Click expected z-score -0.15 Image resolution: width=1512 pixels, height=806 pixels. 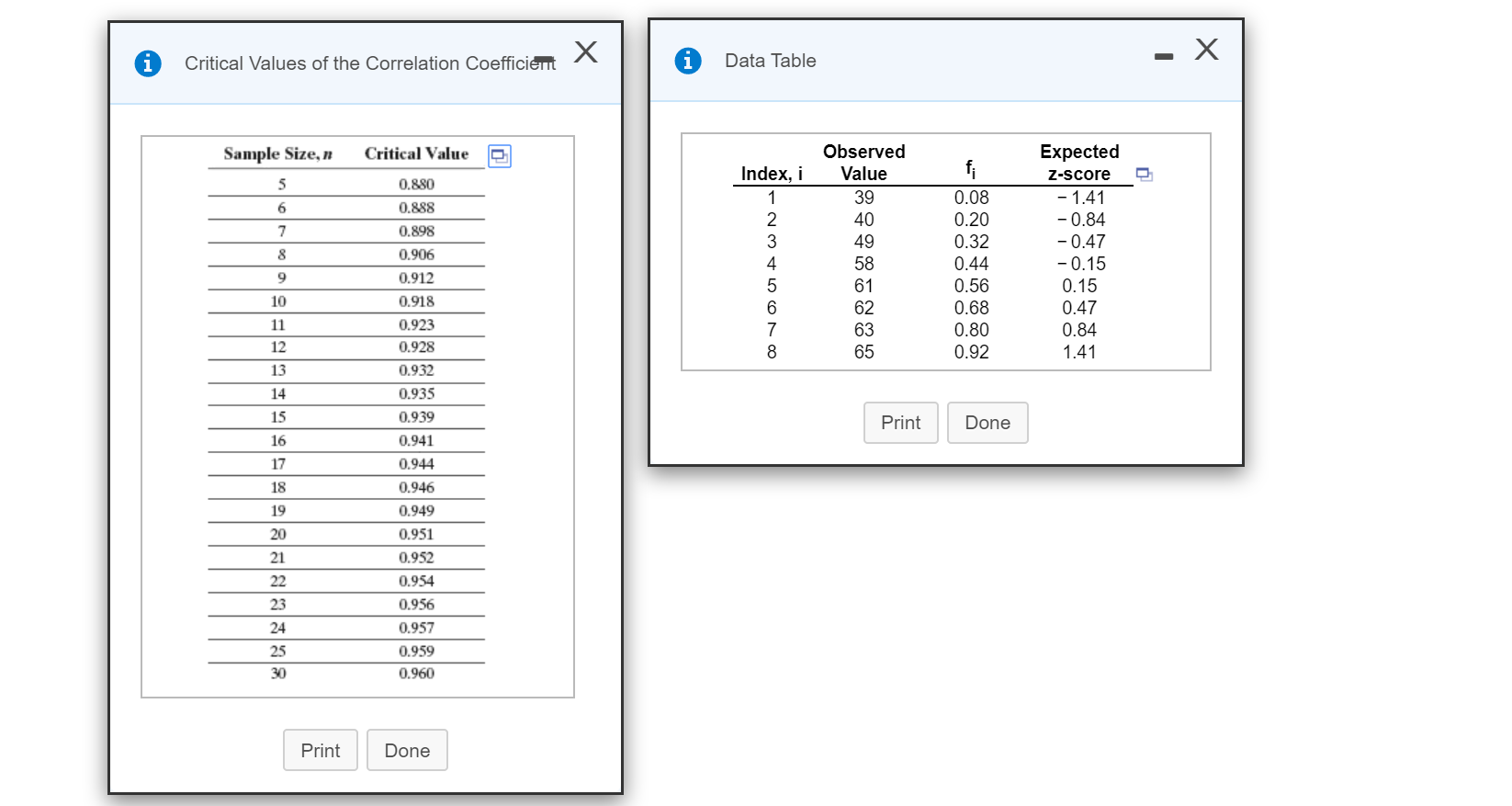[x=1081, y=264]
